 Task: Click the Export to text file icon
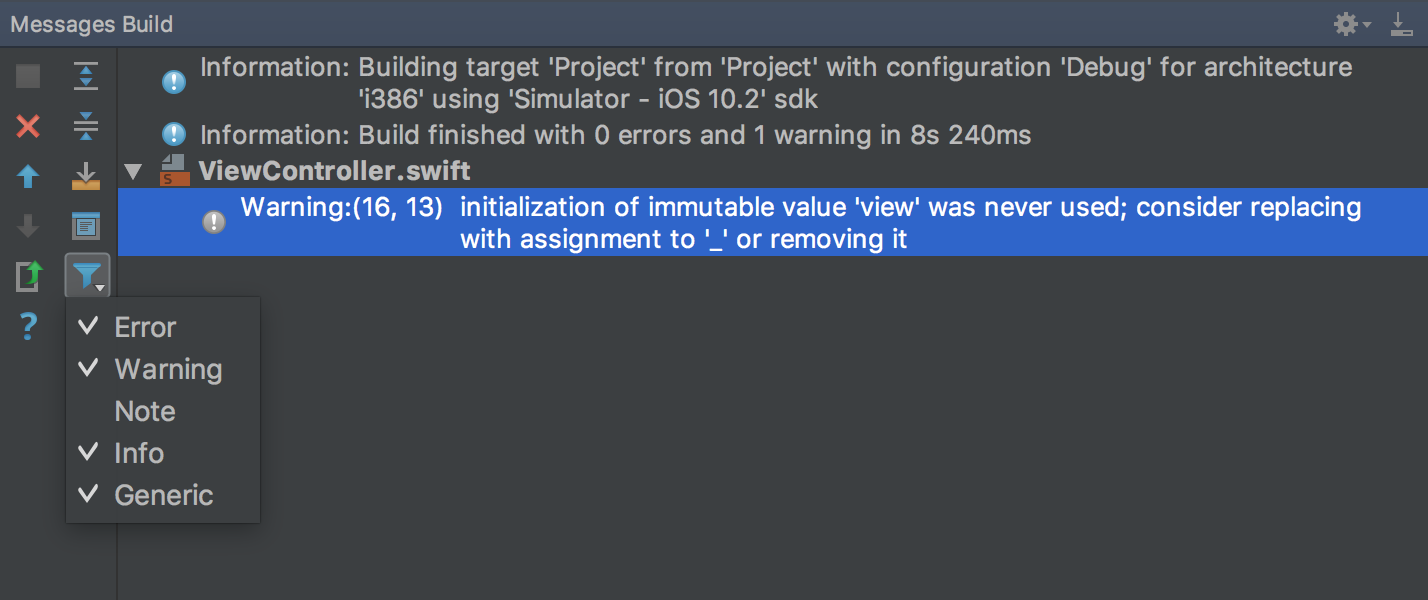28,276
